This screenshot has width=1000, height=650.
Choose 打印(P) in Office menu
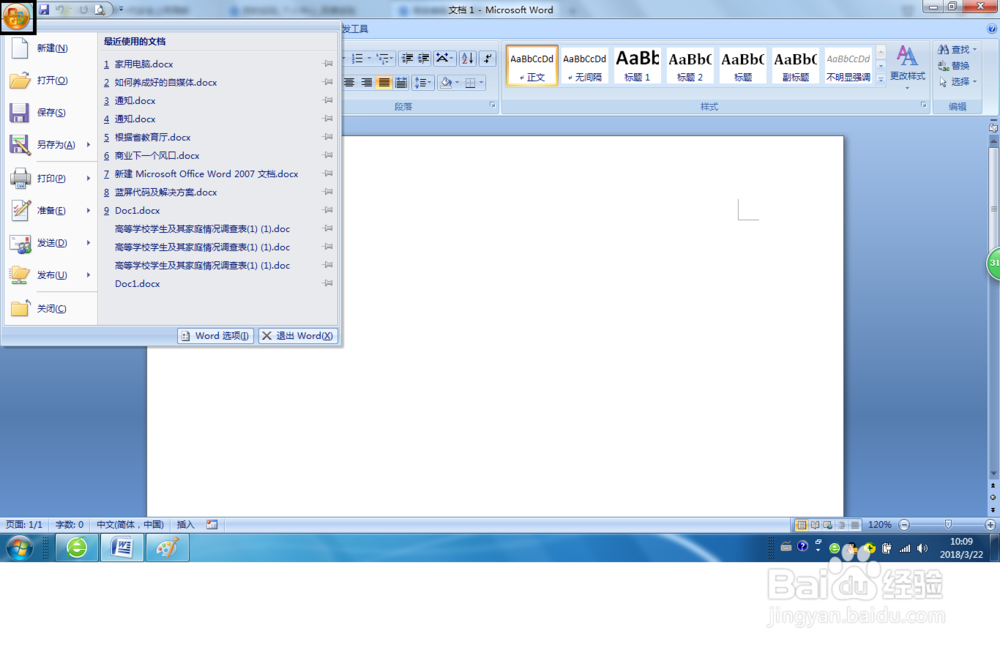coord(52,179)
